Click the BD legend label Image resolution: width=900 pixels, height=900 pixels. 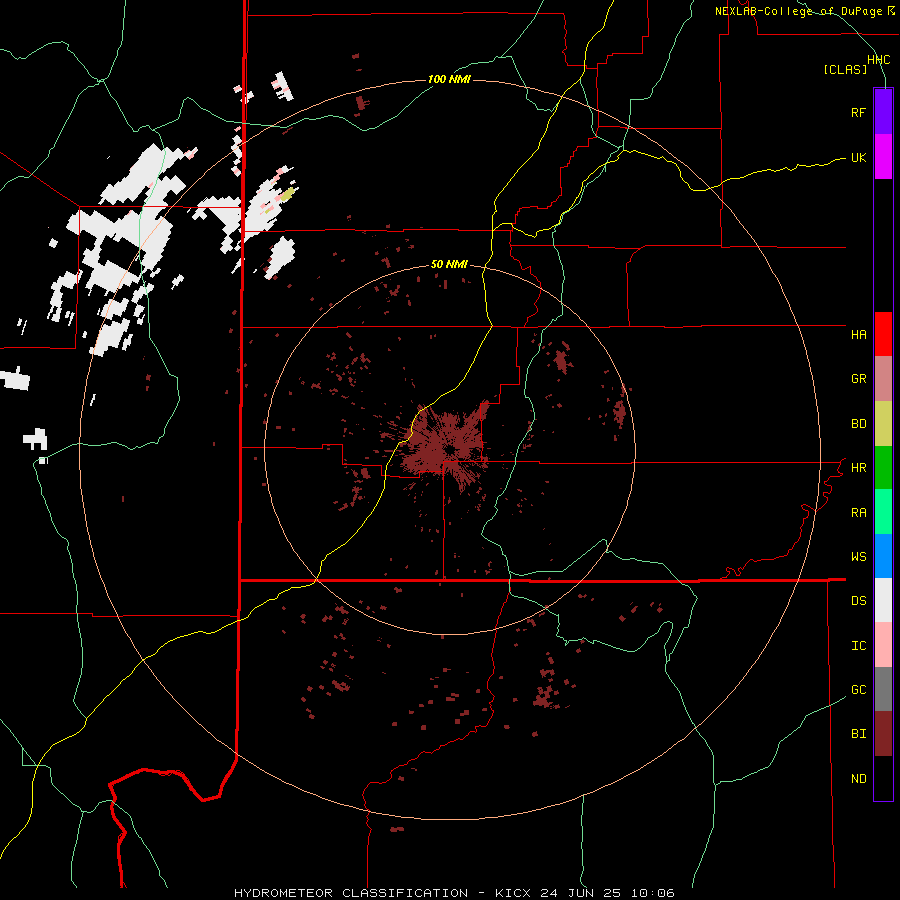(x=859, y=424)
